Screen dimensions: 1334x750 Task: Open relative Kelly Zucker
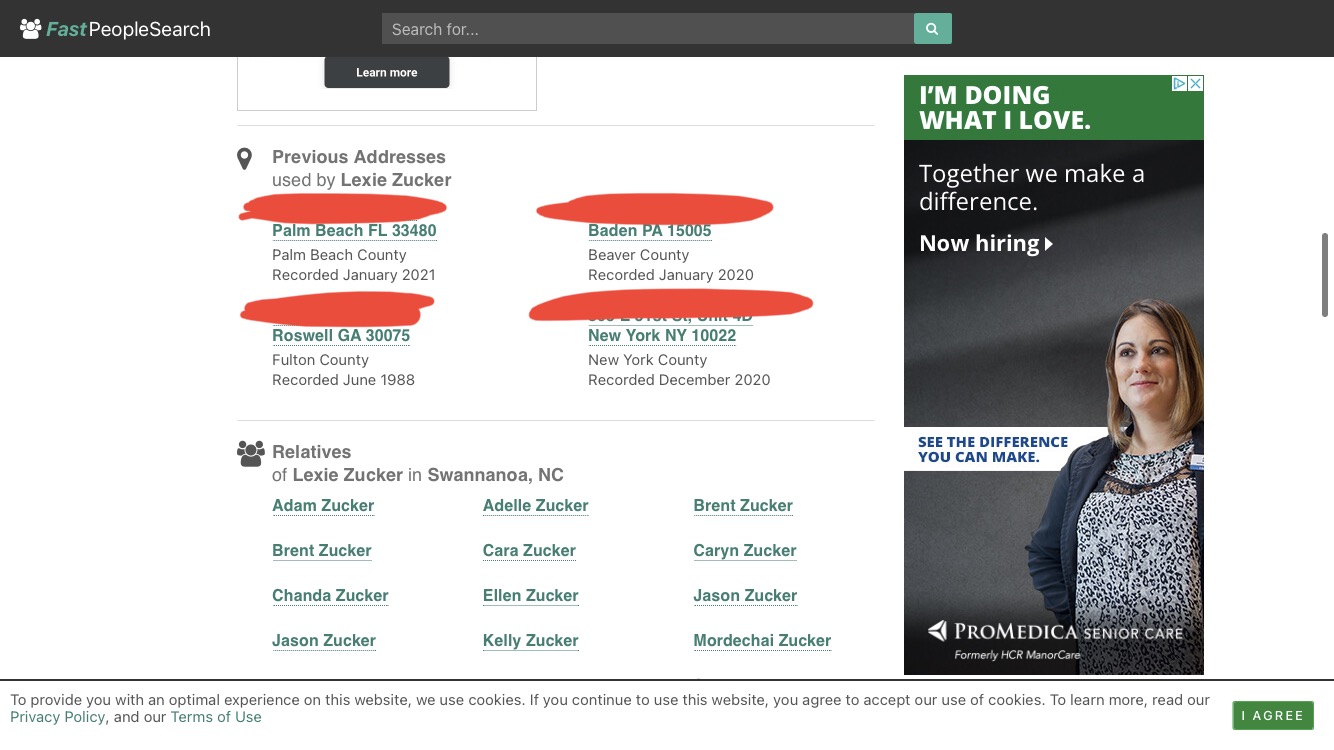(x=531, y=641)
